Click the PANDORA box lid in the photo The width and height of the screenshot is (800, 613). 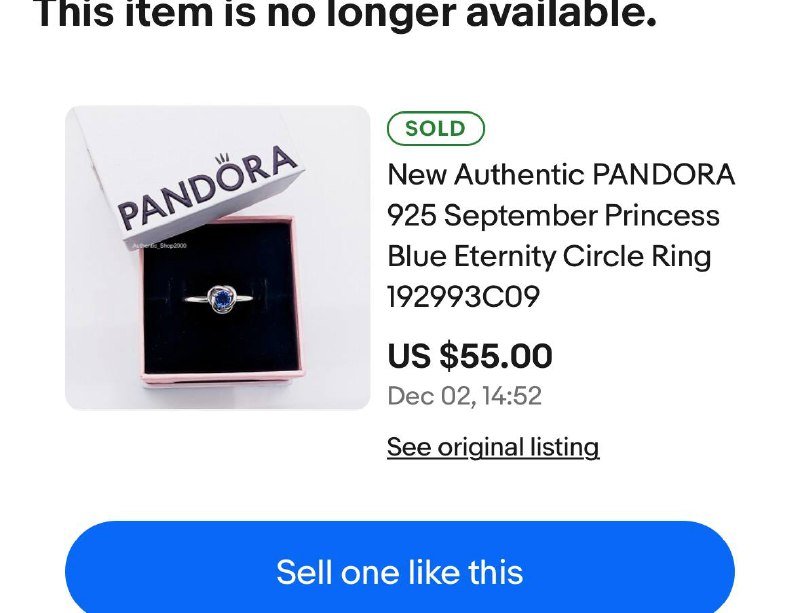tap(200, 180)
